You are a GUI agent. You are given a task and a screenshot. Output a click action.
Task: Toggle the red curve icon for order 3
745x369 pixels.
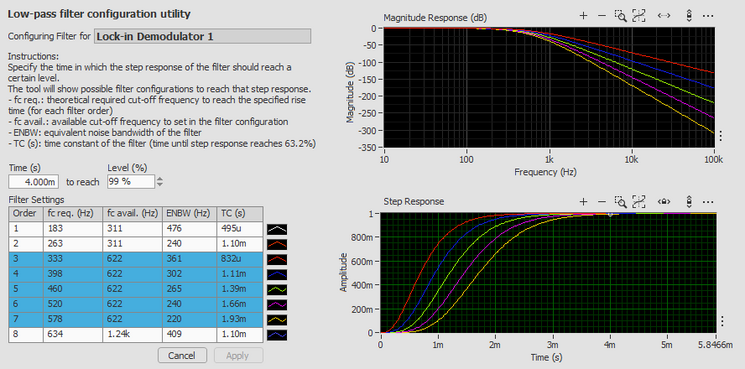(277, 259)
